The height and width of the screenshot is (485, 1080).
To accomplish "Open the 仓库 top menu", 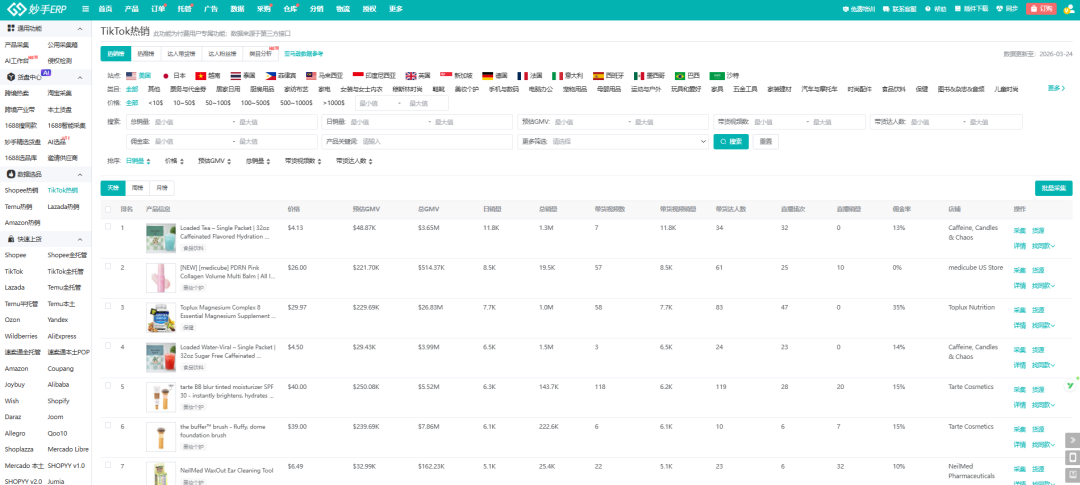I will pos(290,9).
